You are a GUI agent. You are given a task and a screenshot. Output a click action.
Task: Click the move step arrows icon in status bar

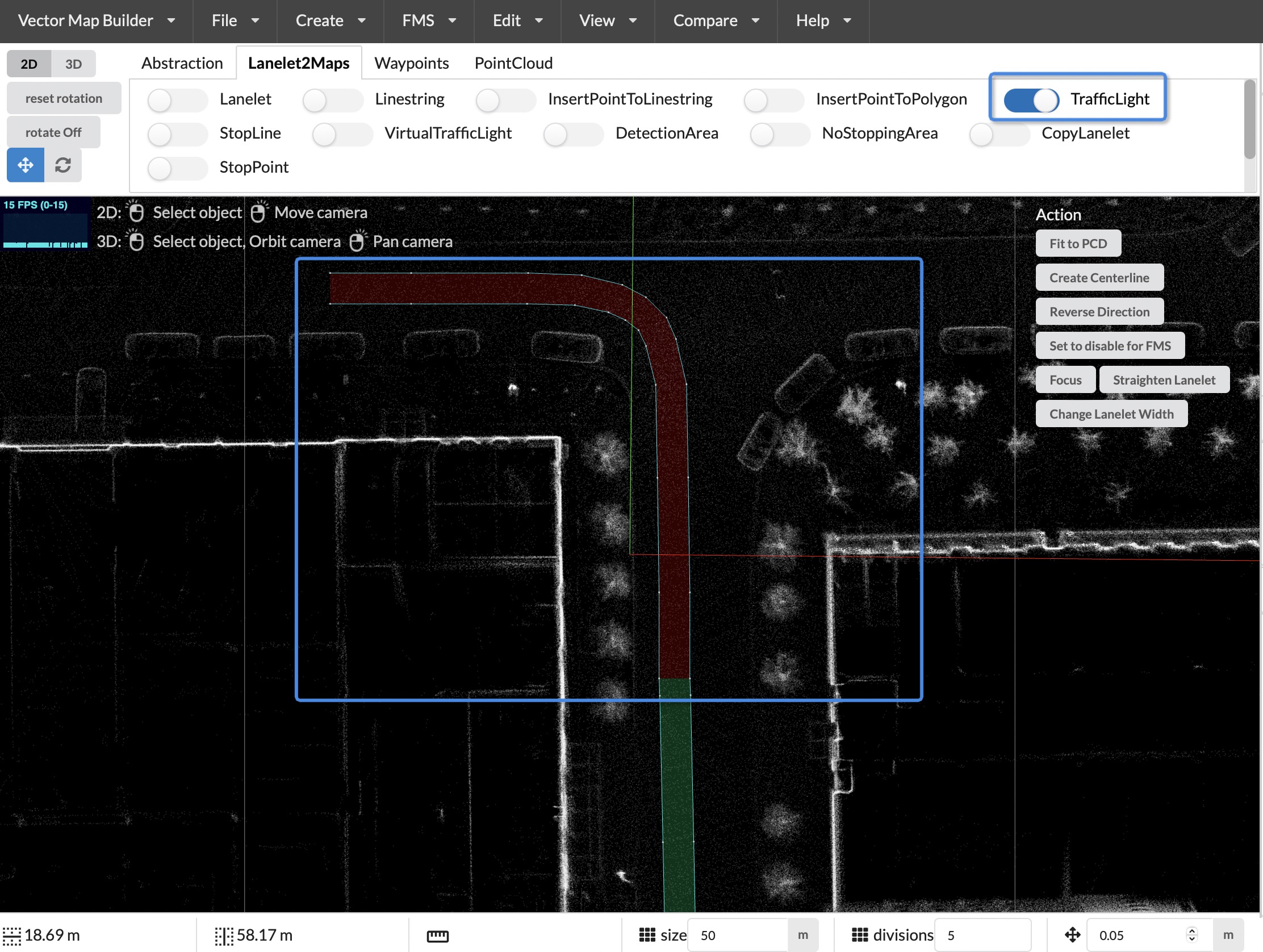[1072, 935]
